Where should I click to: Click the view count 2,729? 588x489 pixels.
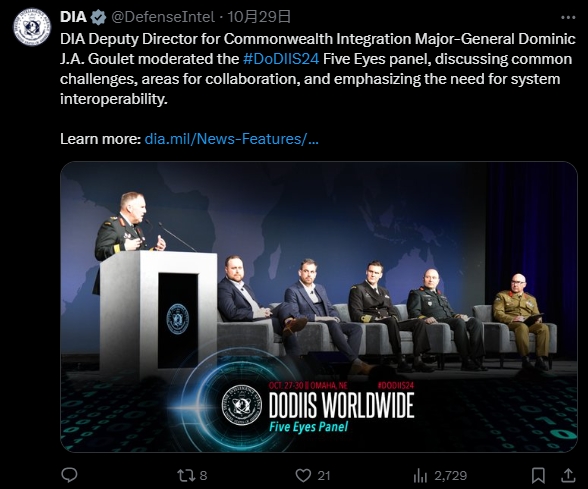(450, 476)
